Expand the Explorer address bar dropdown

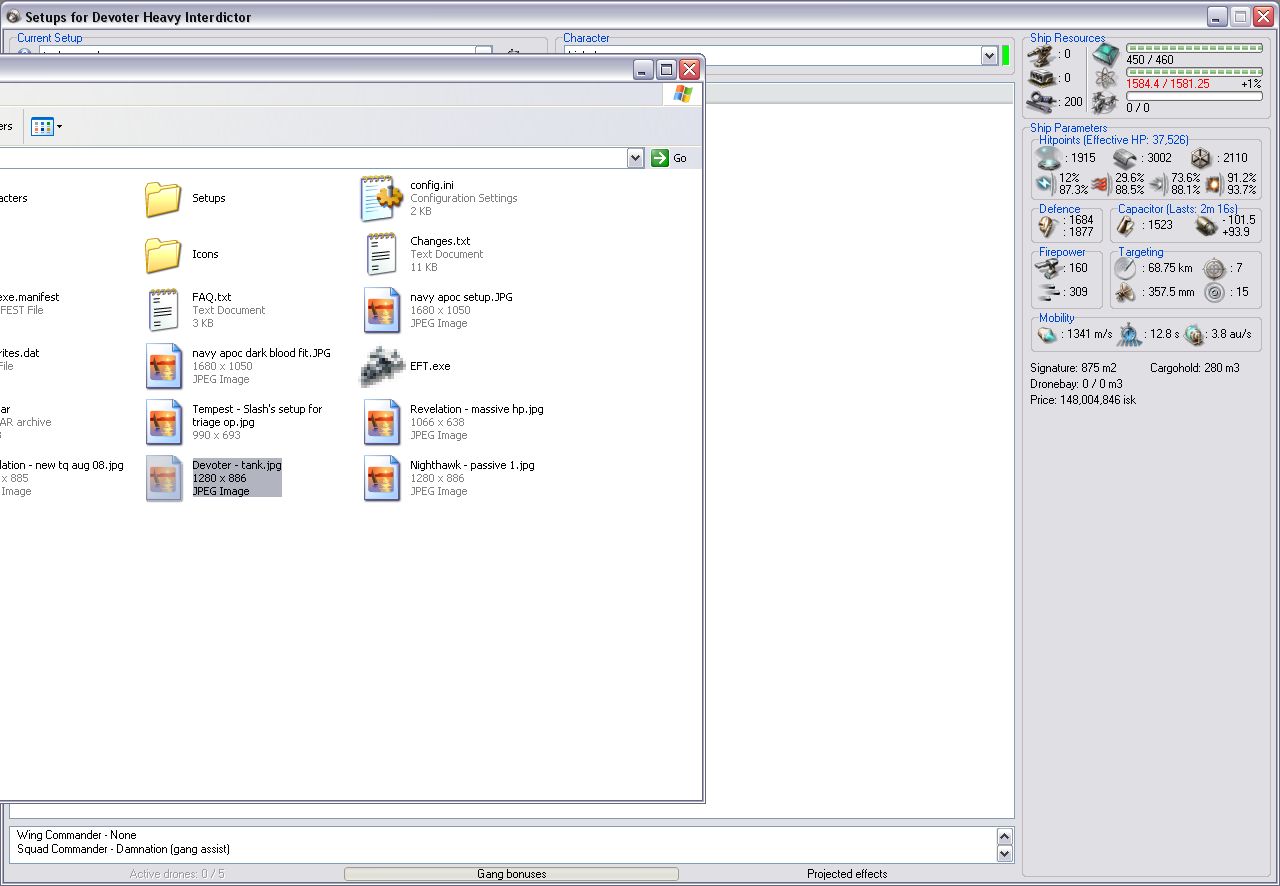coord(635,158)
